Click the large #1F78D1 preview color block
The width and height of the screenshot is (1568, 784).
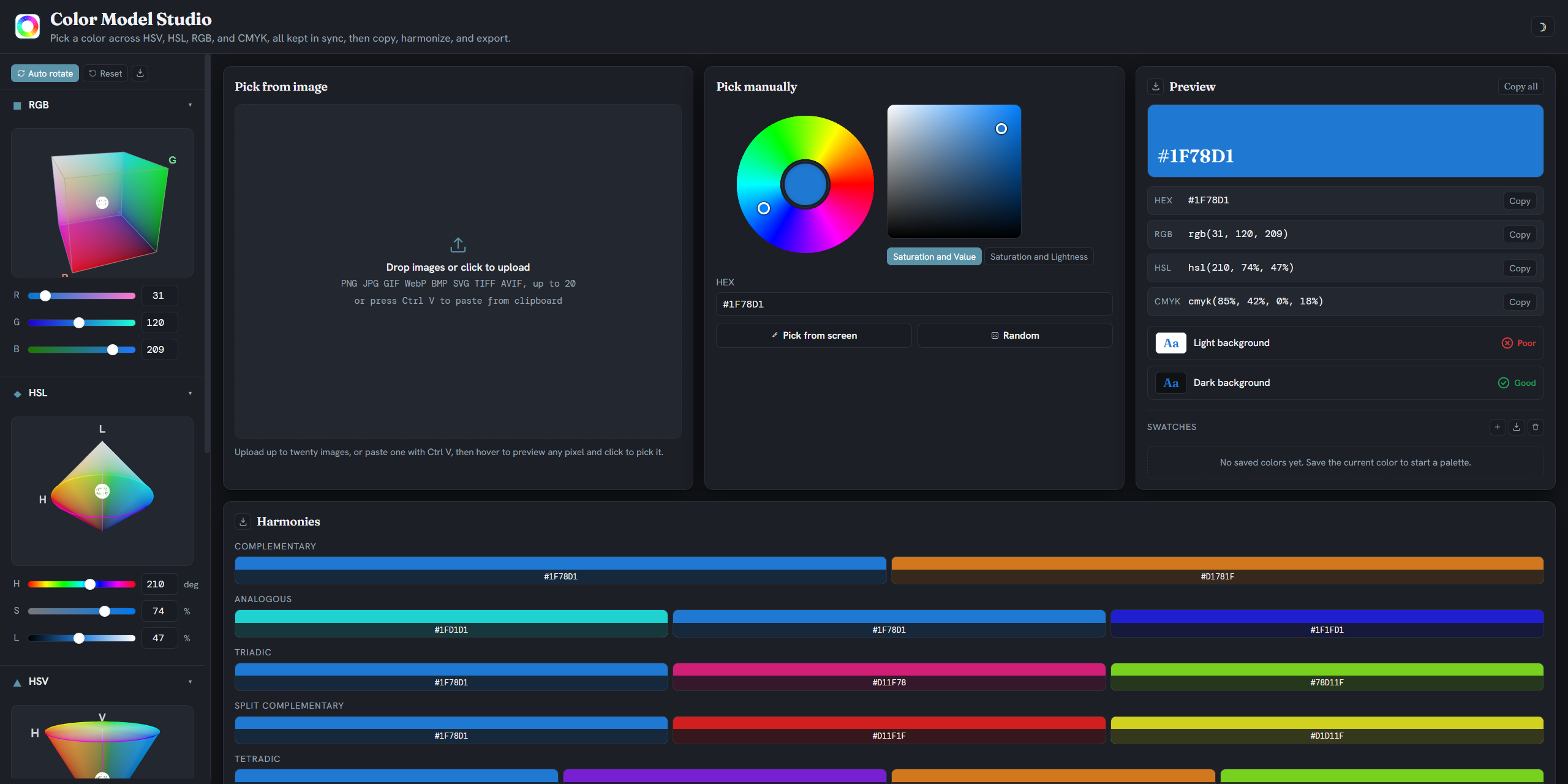click(1346, 141)
